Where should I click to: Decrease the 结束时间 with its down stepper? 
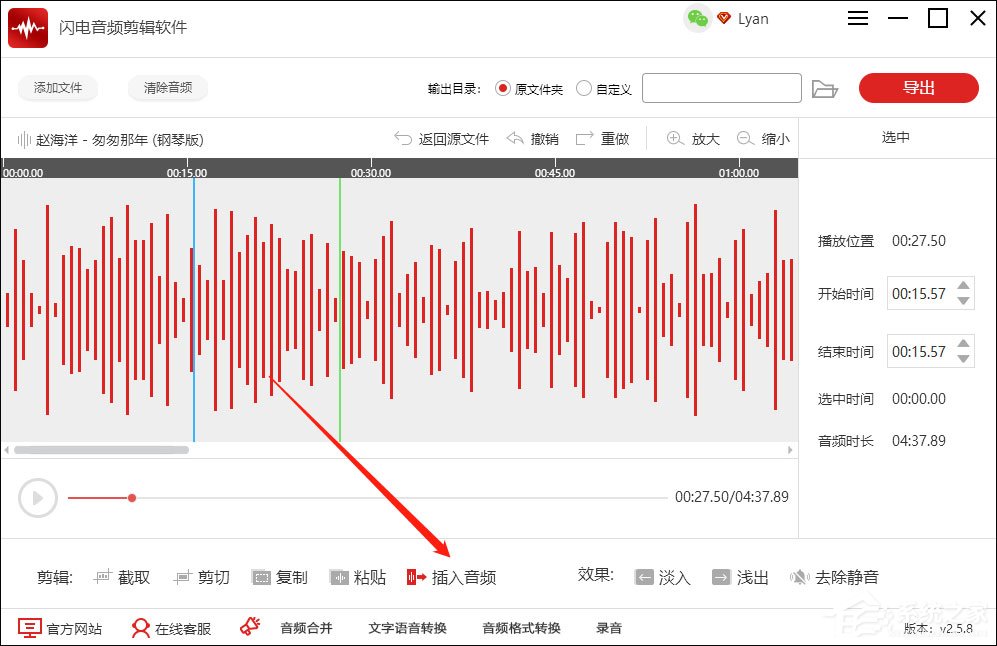pos(963,358)
